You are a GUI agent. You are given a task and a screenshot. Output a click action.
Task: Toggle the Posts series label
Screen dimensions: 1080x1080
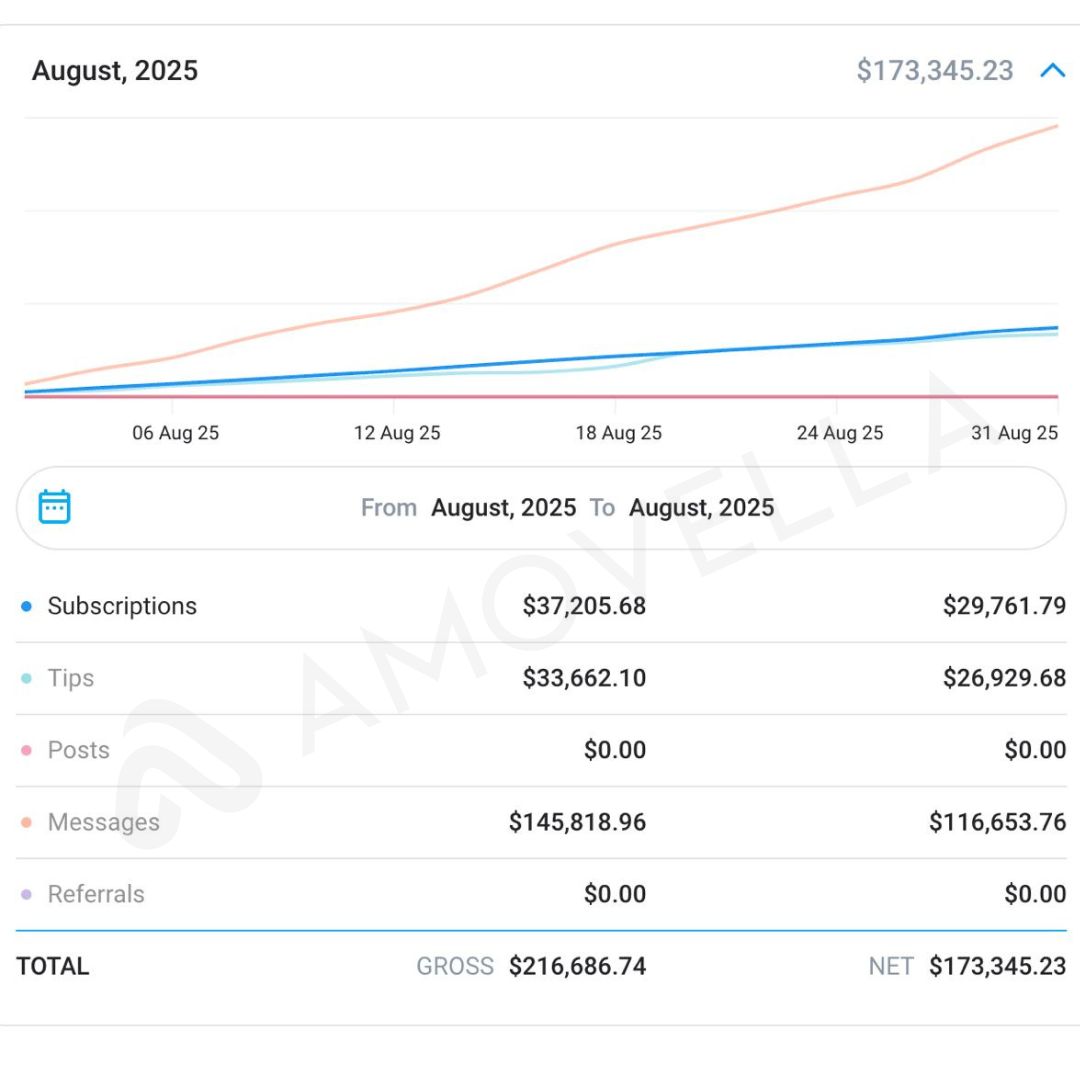pos(79,750)
